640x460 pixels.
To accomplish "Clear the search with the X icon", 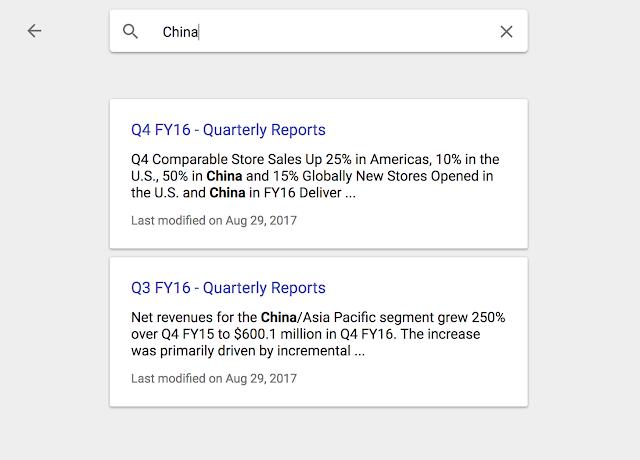I will coord(506,31).
